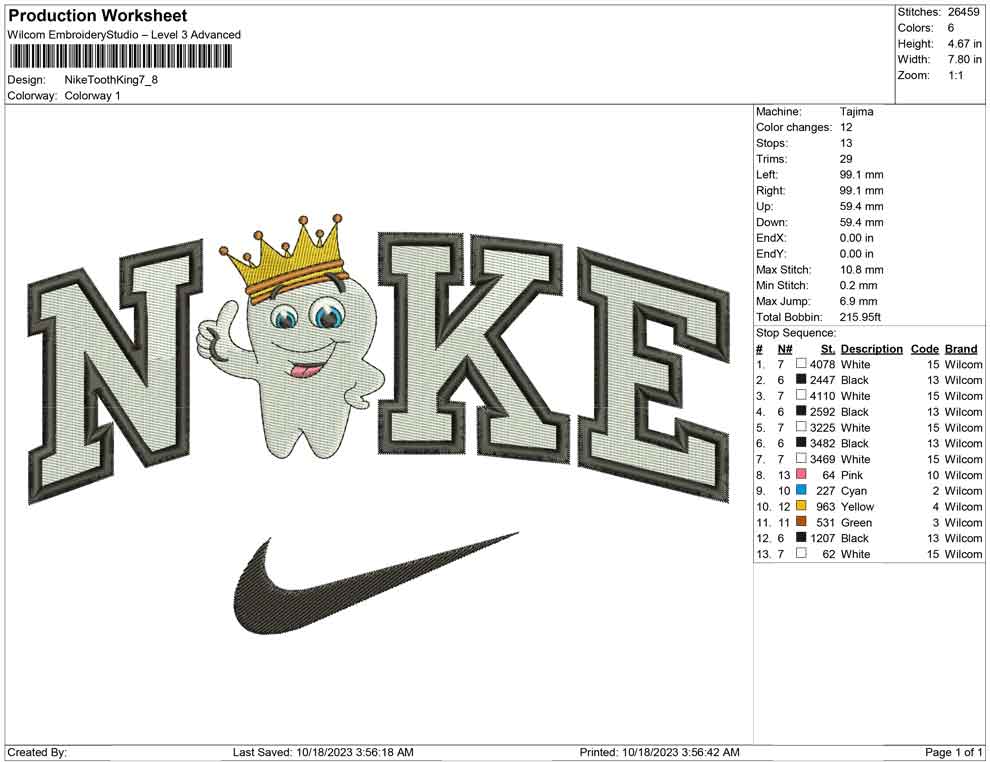Click 'Page 1 of 1' in the footer
The image size is (990, 762).
953,752
